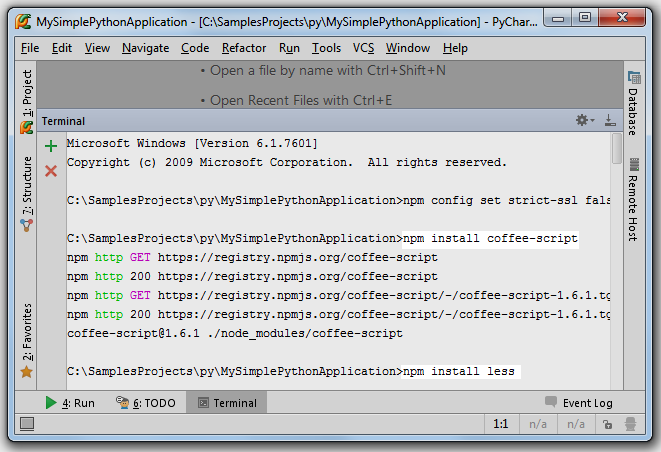Image resolution: width=661 pixels, height=452 pixels.
Task: Maximize the PyCharm window
Action: (585, 18)
